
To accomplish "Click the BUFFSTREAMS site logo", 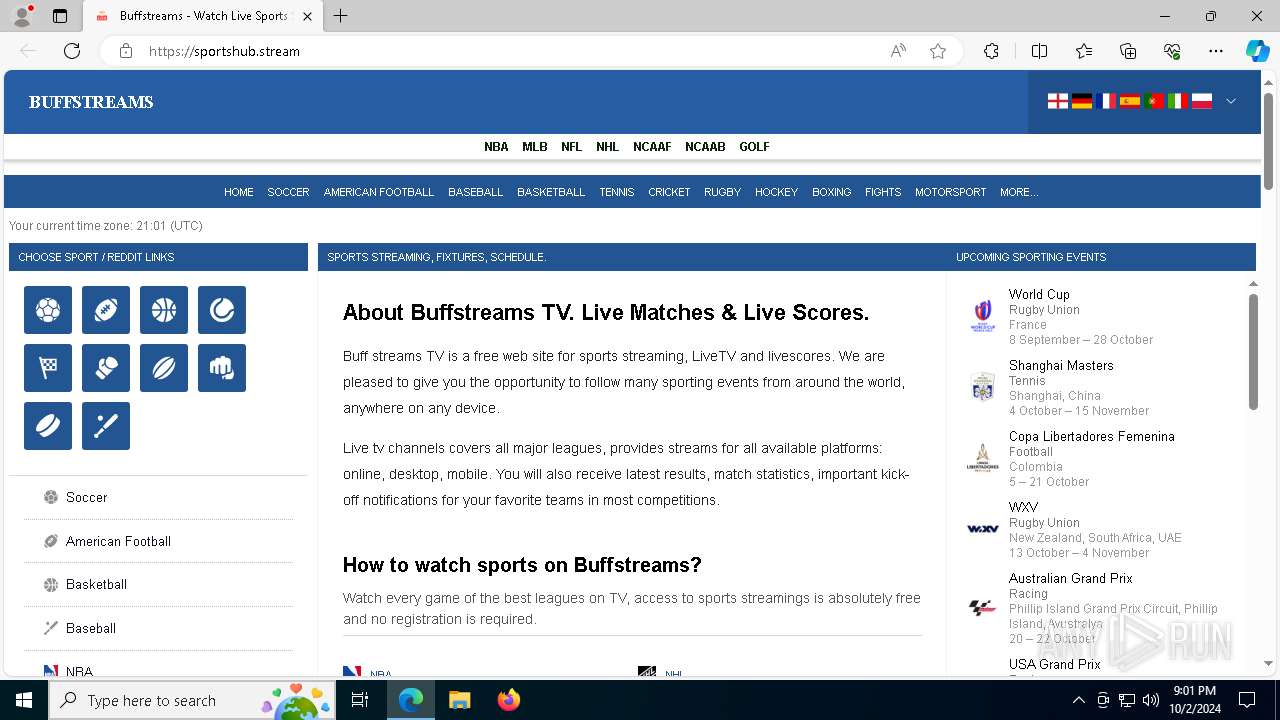I will [91, 102].
